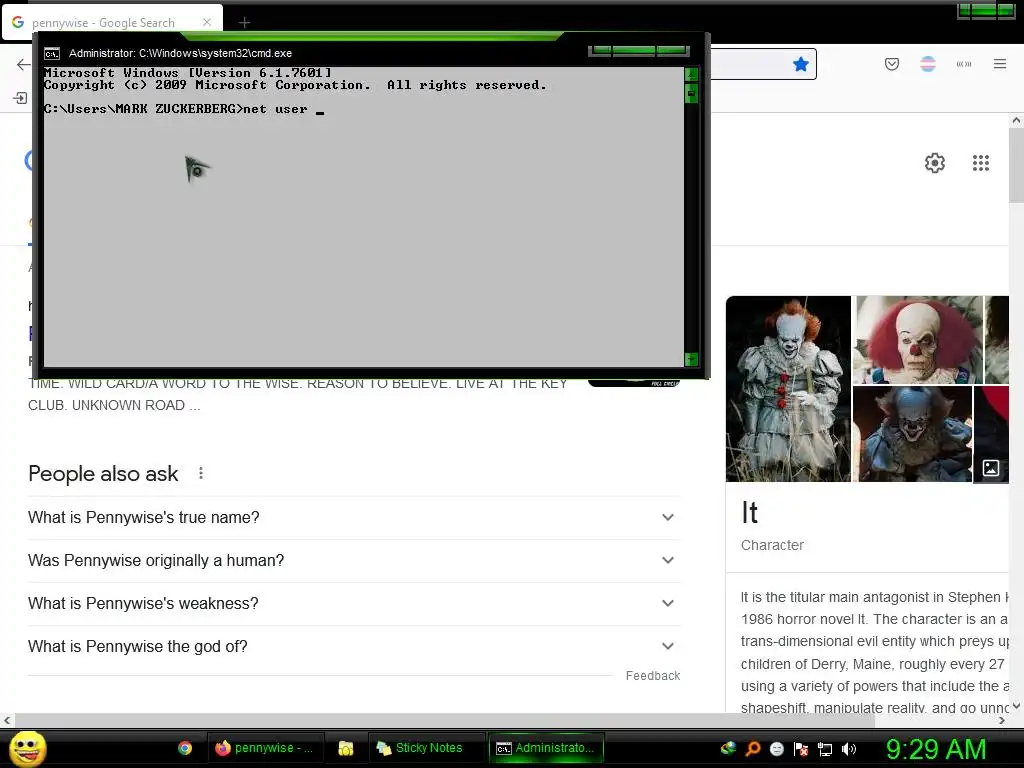Screen dimensions: 1024x768
Task: Click the orange magnifier tray icon
Action: click(753, 748)
